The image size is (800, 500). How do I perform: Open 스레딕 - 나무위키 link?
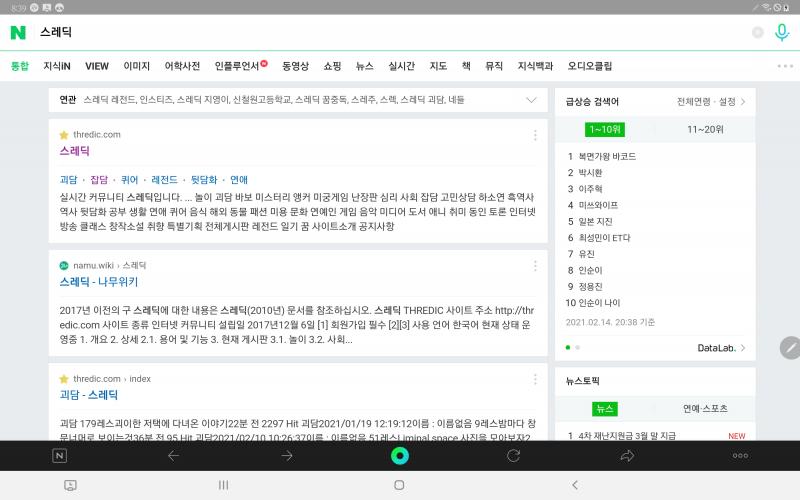pyautogui.click(x=99, y=282)
